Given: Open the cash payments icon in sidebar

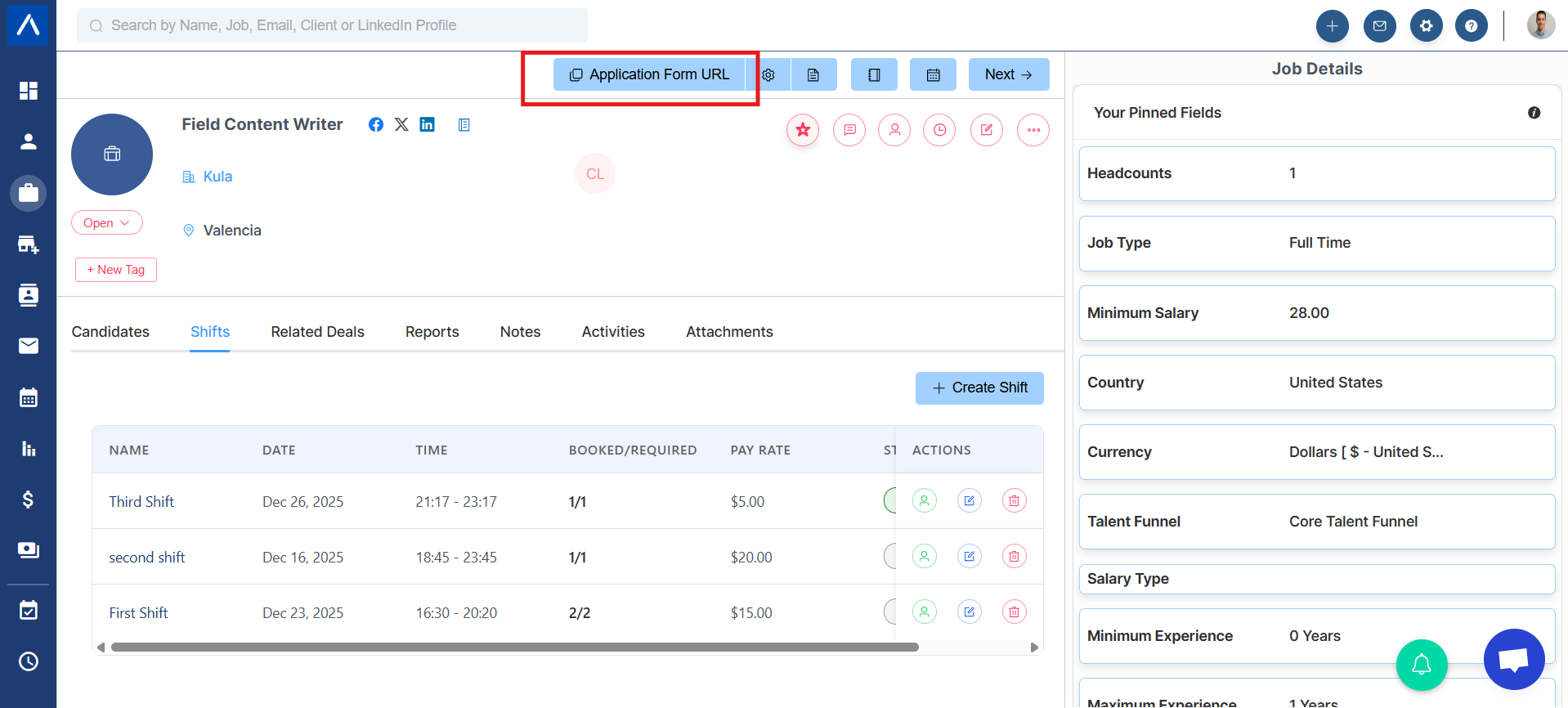Looking at the screenshot, I should 29,550.
